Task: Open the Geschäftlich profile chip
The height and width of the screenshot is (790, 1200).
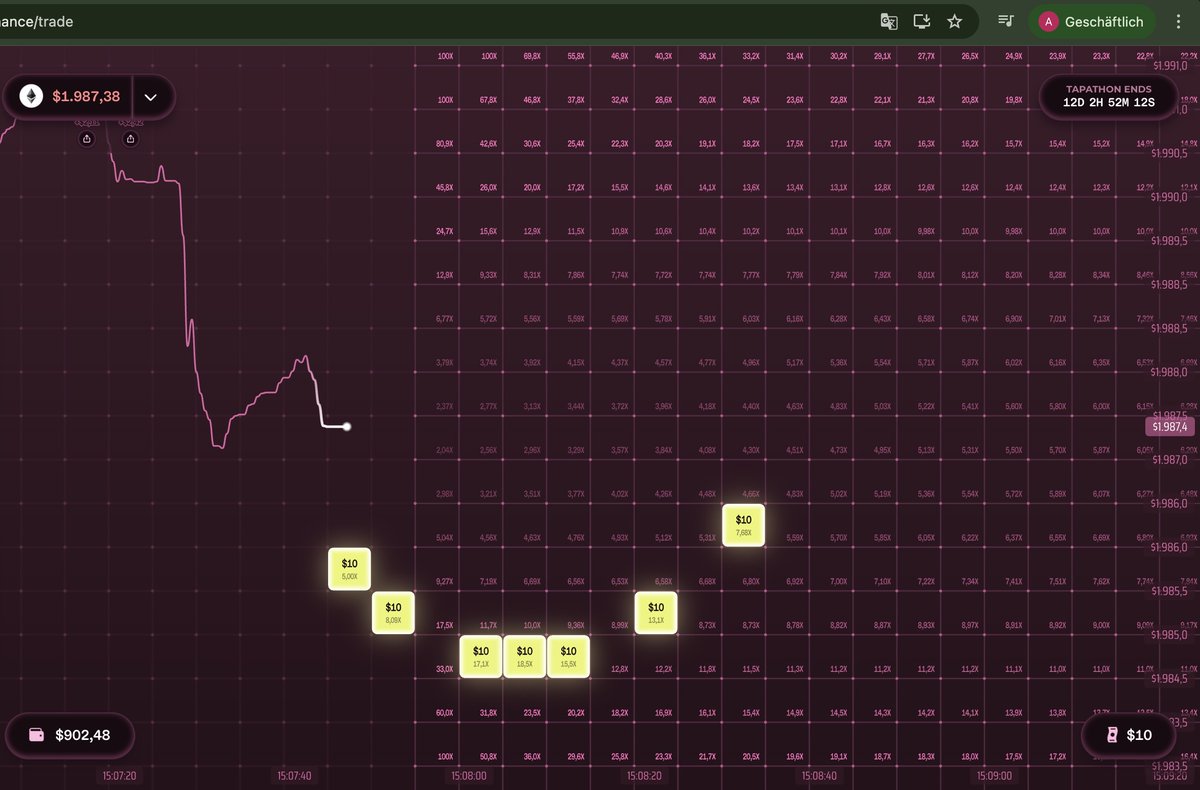Action: tap(1092, 21)
